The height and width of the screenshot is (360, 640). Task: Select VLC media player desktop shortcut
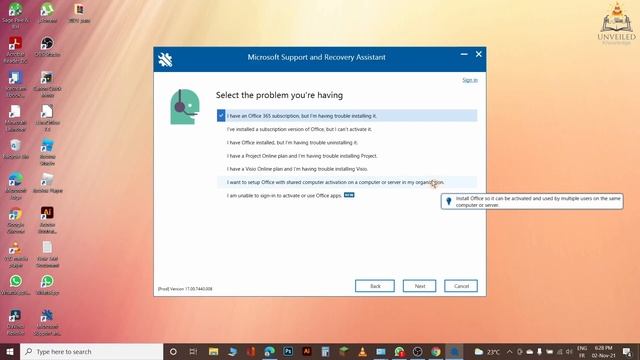coord(16,255)
